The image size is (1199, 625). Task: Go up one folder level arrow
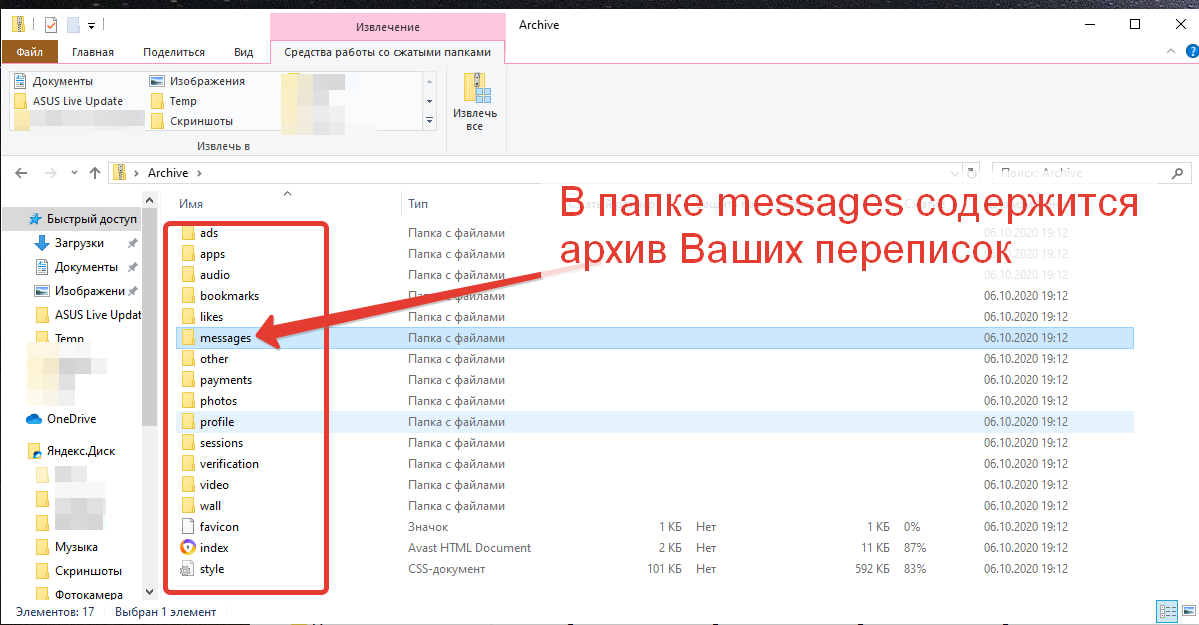pyautogui.click(x=95, y=173)
